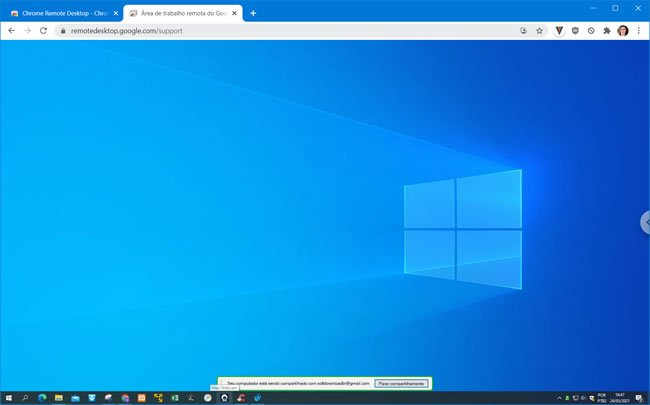
Task: Open the Chrome extensions puzzle icon
Action: [606, 31]
